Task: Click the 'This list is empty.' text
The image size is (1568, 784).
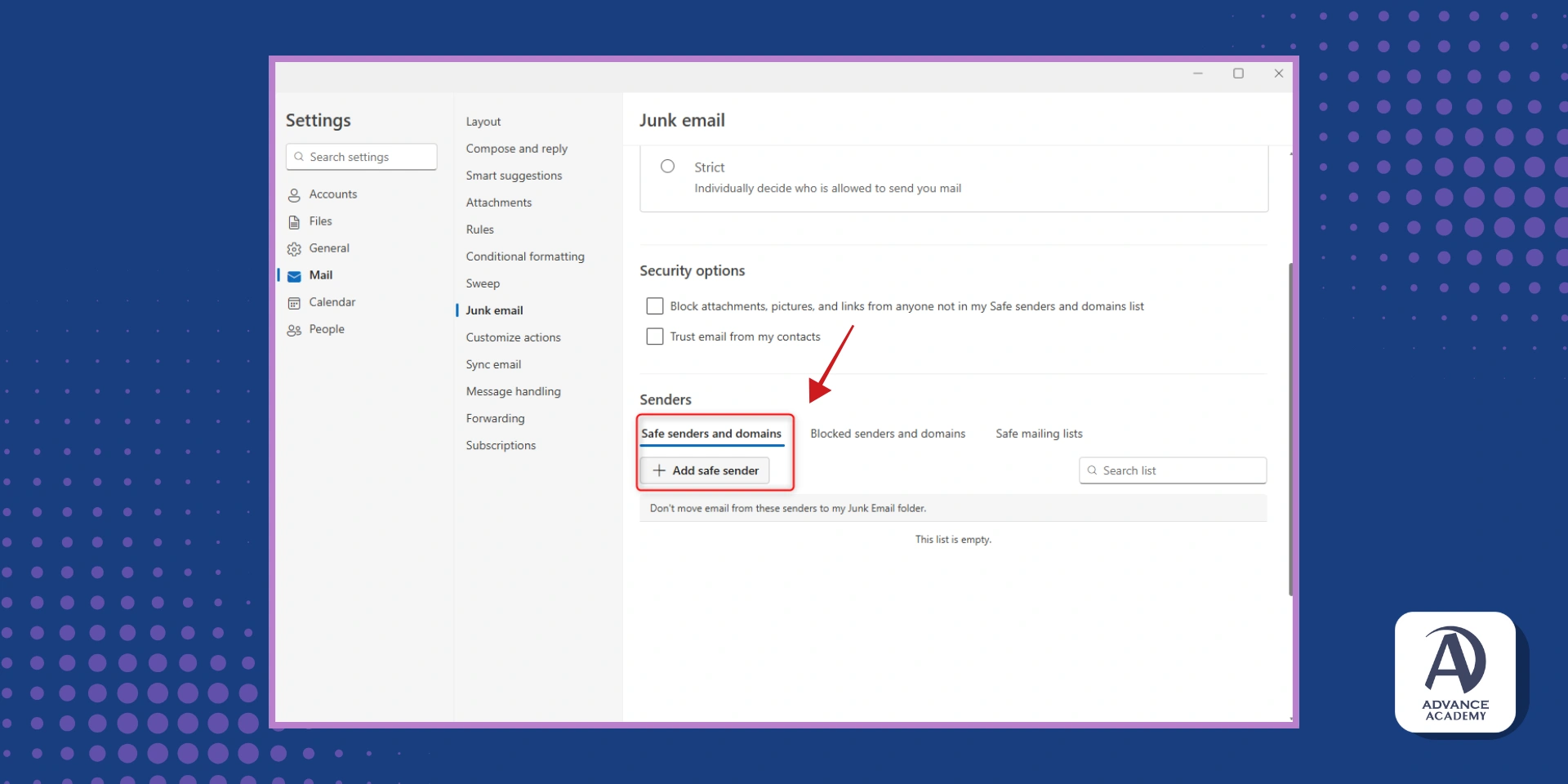Action: [953, 540]
